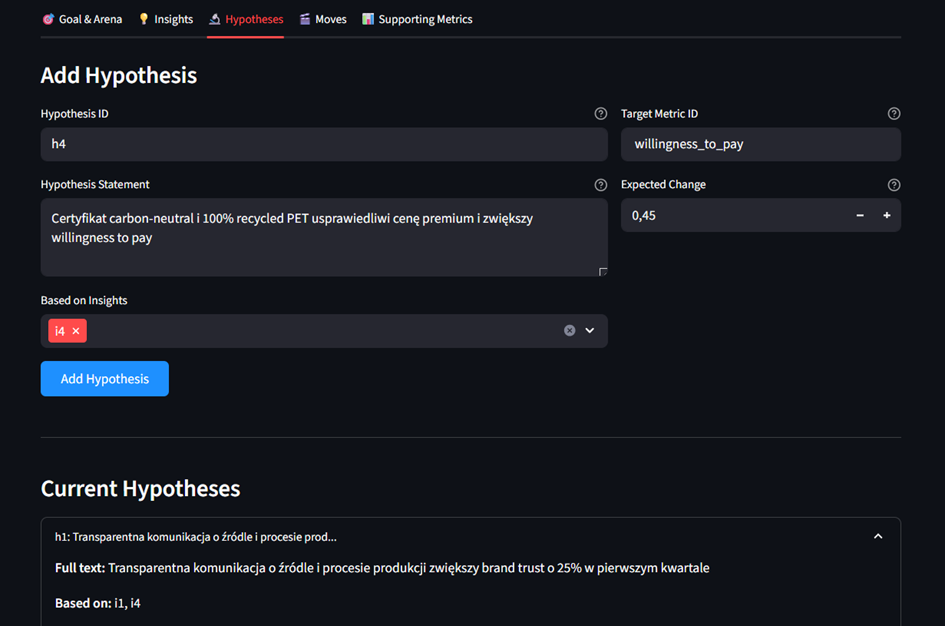
Task: Click the Hypothesis Statement help icon
Action: click(x=601, y=184)
